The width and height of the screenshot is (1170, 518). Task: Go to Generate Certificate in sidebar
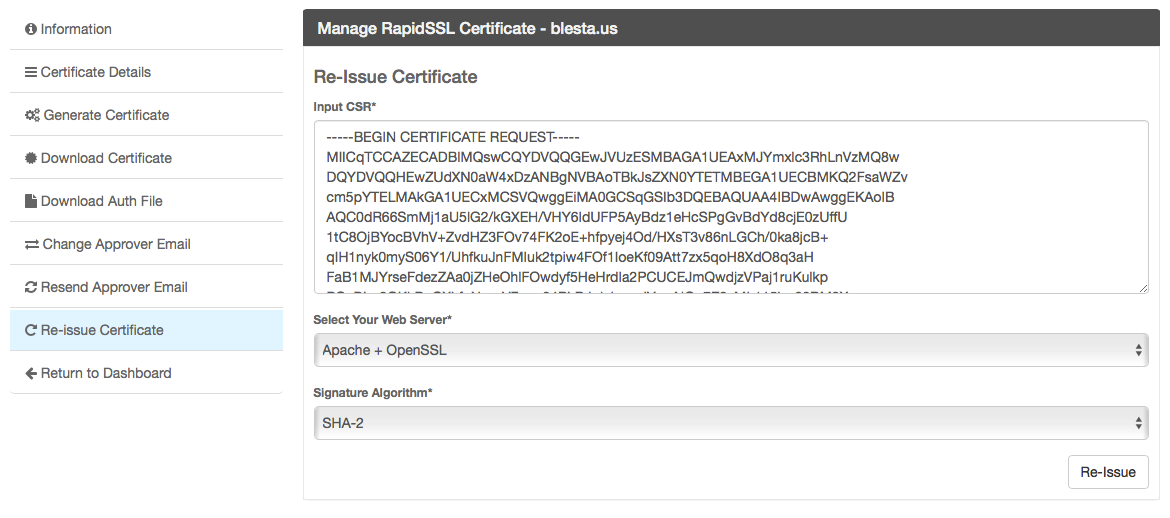(106, 116)
